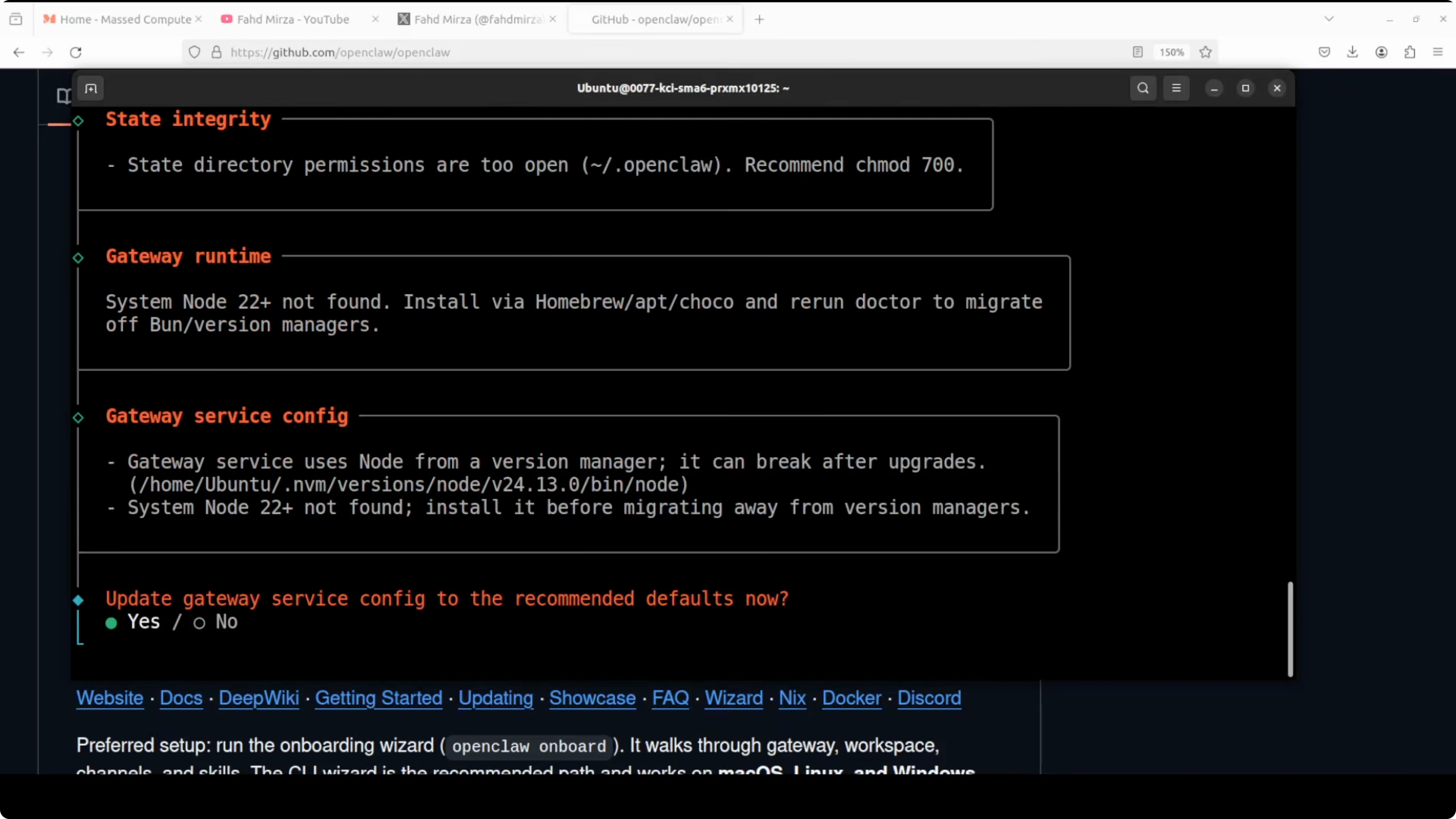This screenshot has height=819, width=1456.
Task: Open the list-all-tabs dropdown
Action: coord(1329,18)
